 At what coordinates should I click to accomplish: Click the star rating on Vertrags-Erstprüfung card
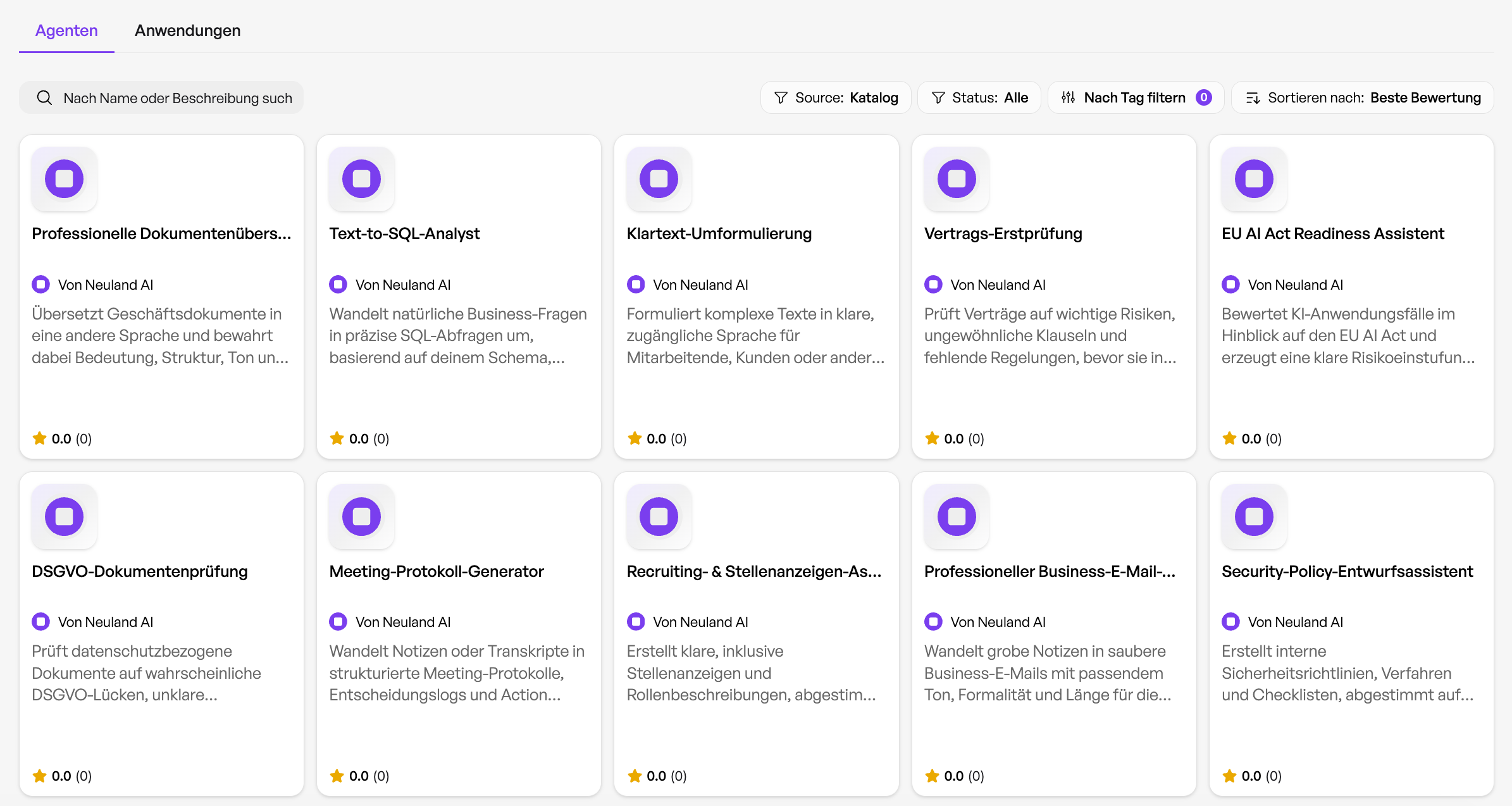[955, 438]
